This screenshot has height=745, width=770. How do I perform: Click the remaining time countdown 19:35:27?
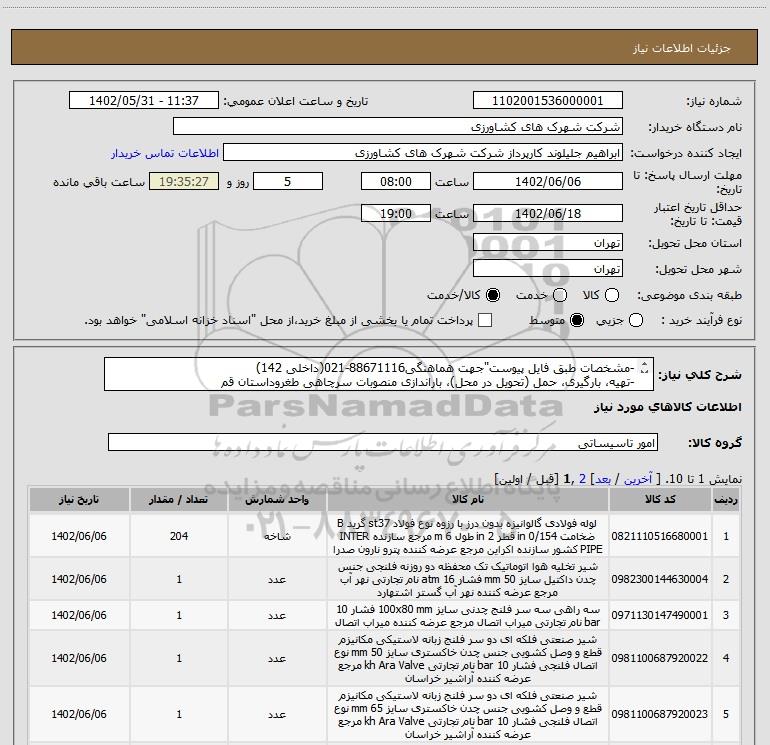(184, 181)
